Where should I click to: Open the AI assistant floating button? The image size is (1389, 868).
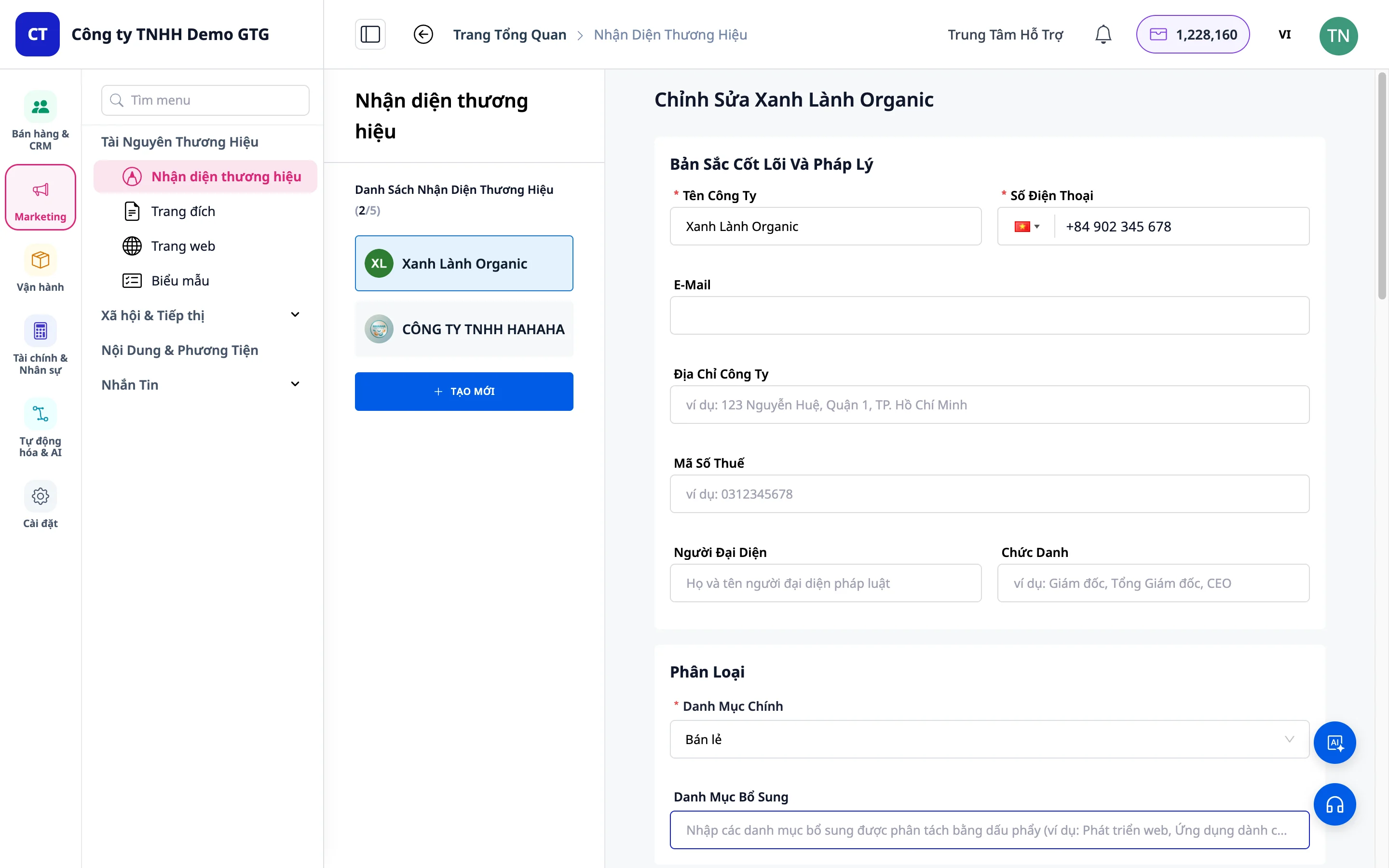coord(1335,742)
